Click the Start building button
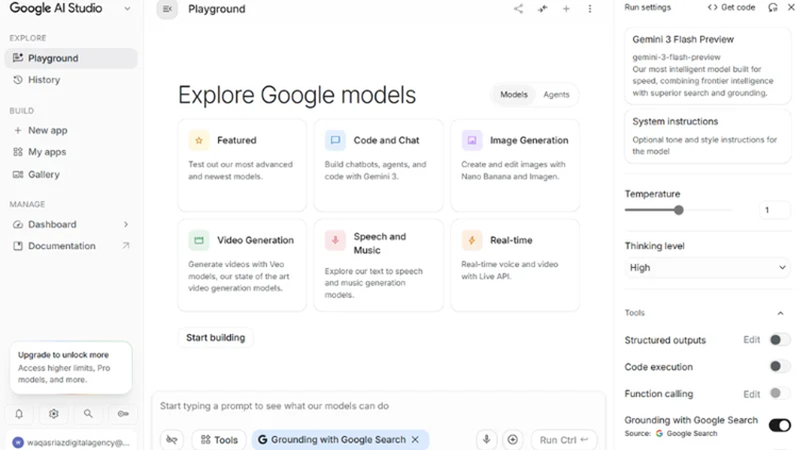800x450 pixels. point(215,338)
